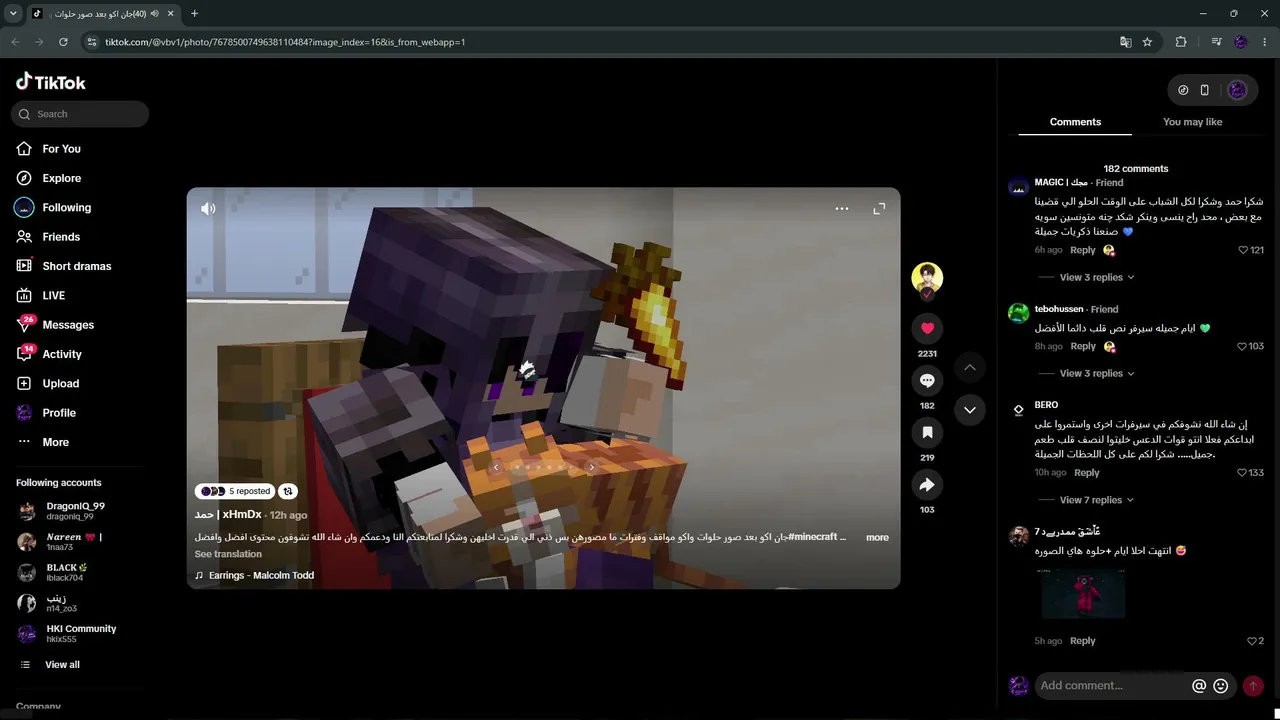Image resolution: width=1280 pixels, height=720 pixels.
Task: Mute the video with the speaker icon
Action: tap(208, 209)
